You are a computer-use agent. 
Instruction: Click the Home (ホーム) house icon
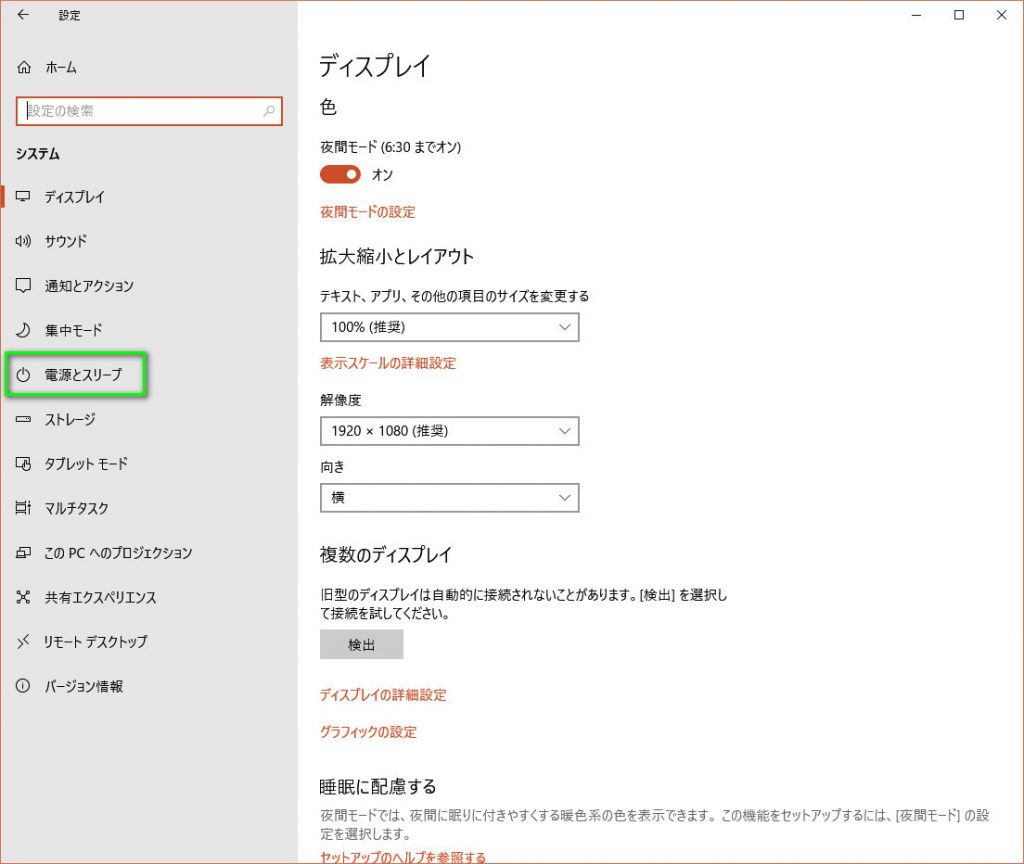[x=25, y=68]
